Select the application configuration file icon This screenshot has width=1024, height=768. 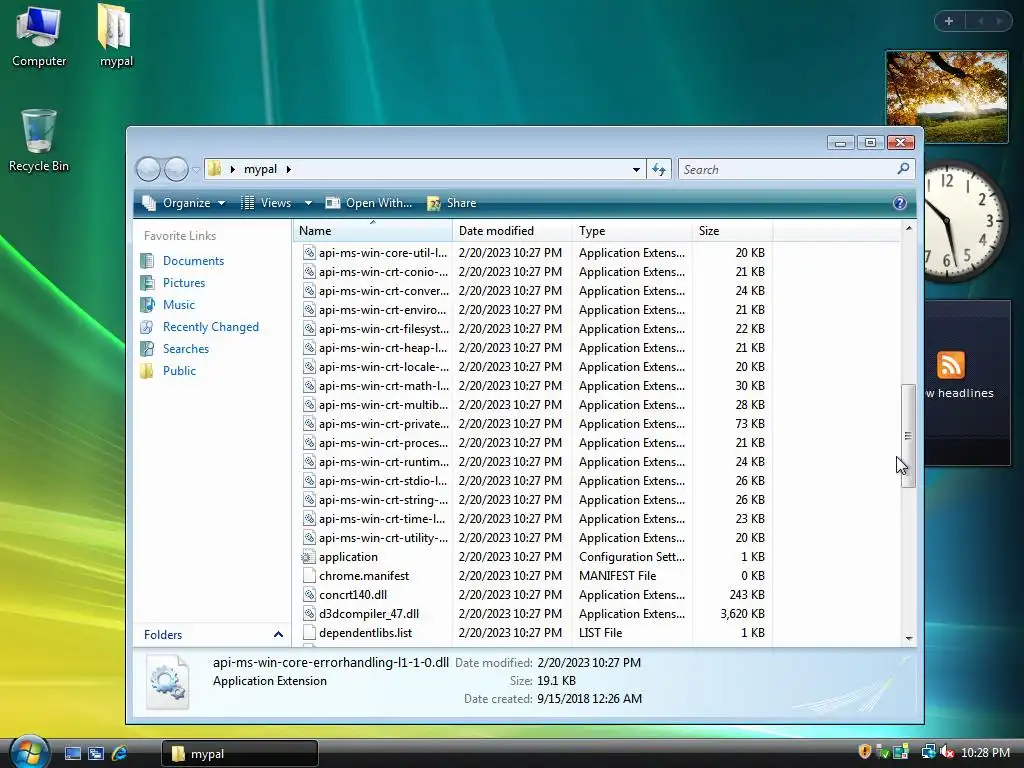309,557
